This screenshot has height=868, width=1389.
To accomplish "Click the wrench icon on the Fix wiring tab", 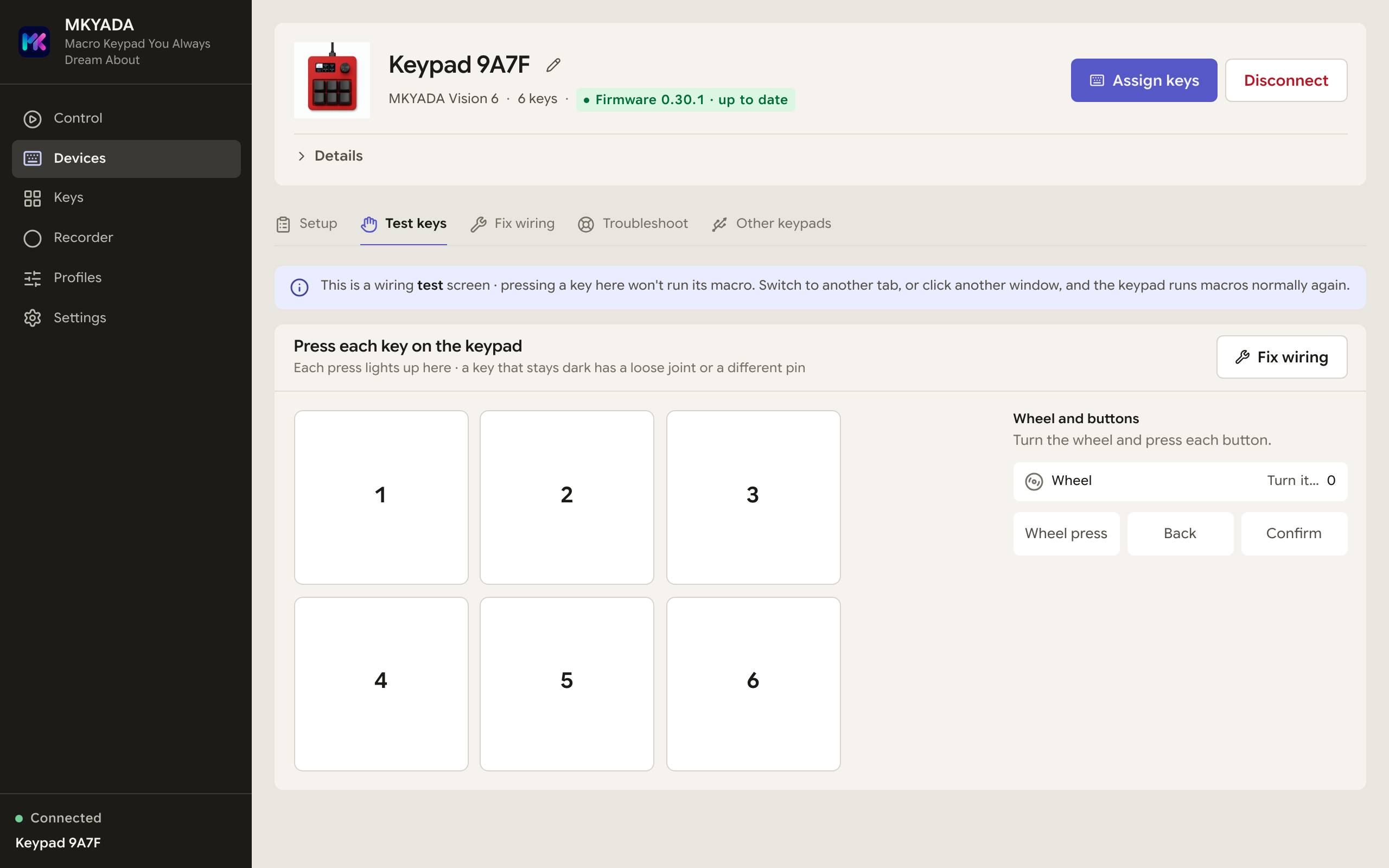I will pos(478,224).
